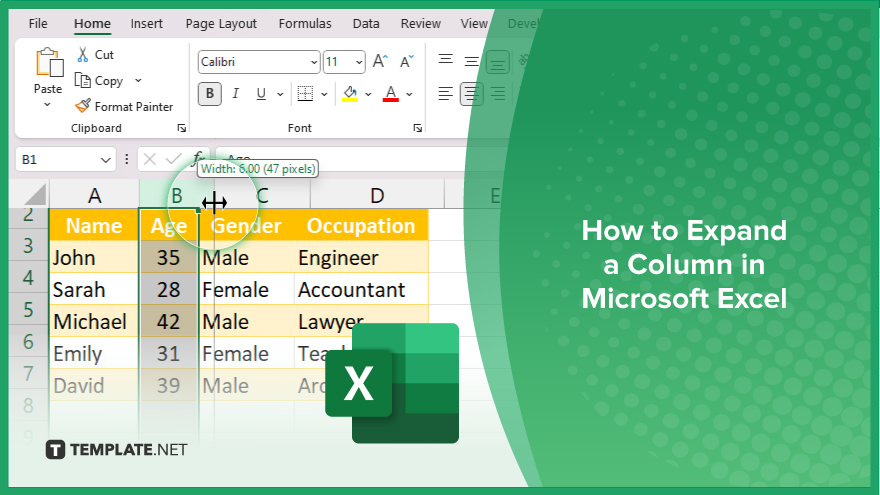Viewport: 880px width, 495px height.
Task: Align text right in cell
Action: tap(497, 94)
